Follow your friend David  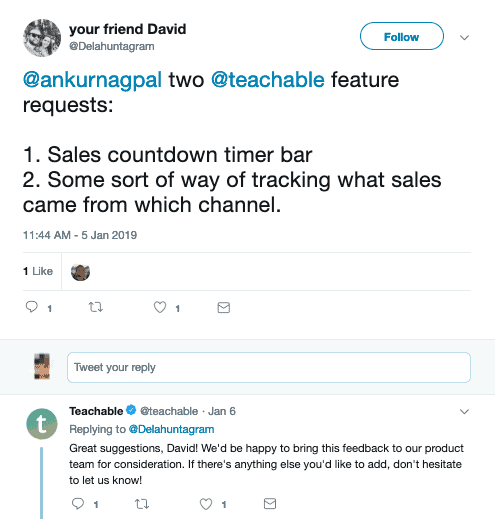[x=402, y=36]
